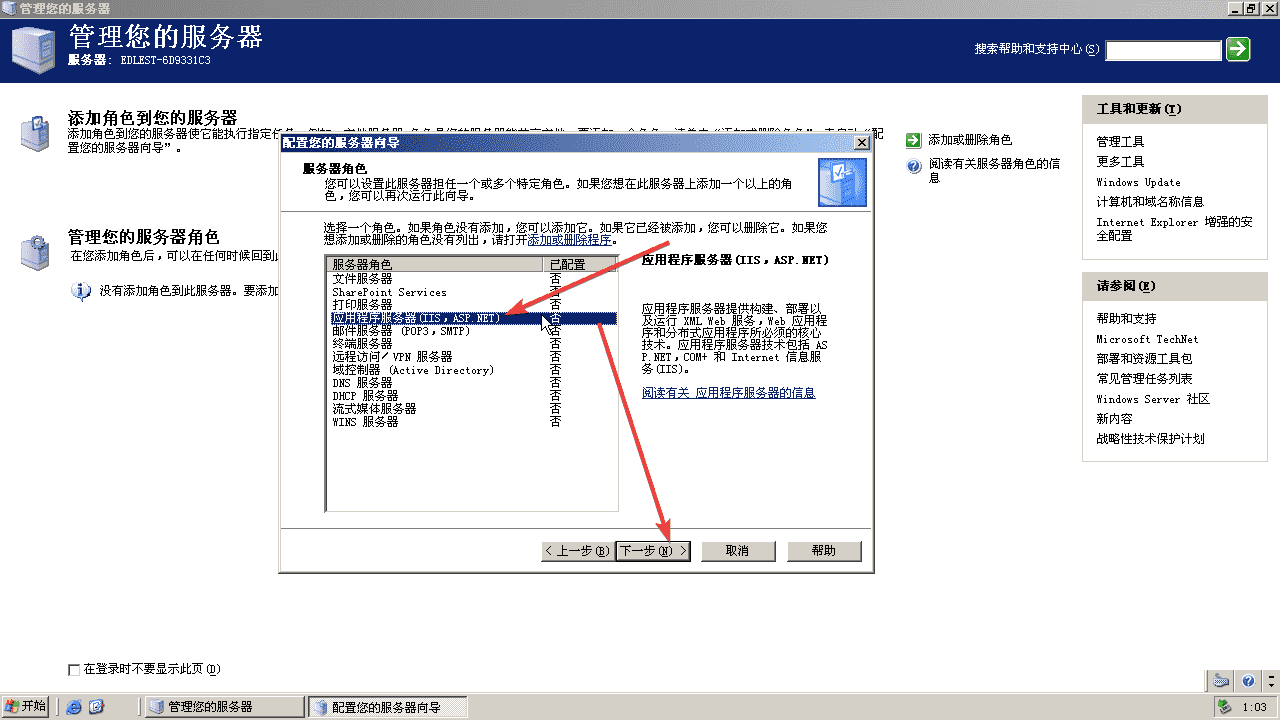1280x720 pixels.
Task: Open Windows Update link in the tools panel
Action: [1138, 182]
